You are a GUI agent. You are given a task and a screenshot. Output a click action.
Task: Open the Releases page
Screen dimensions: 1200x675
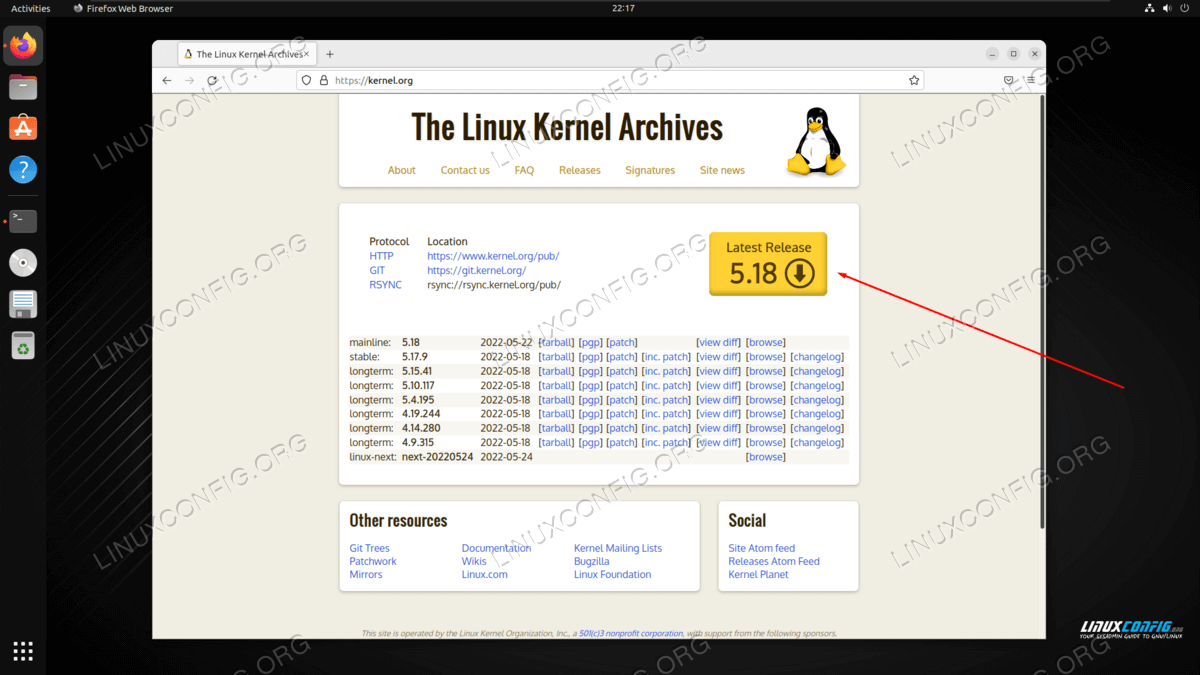pyautogui.click(x=580, y=170)
